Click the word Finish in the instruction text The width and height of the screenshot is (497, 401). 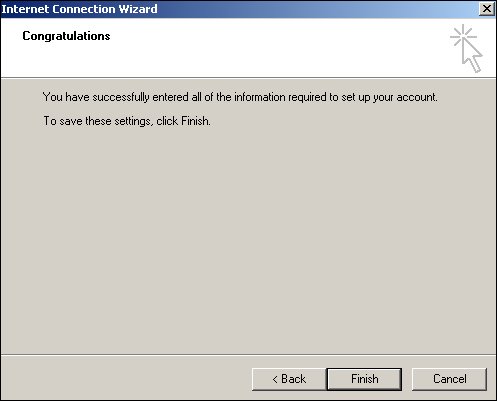(x=195, y=121)
